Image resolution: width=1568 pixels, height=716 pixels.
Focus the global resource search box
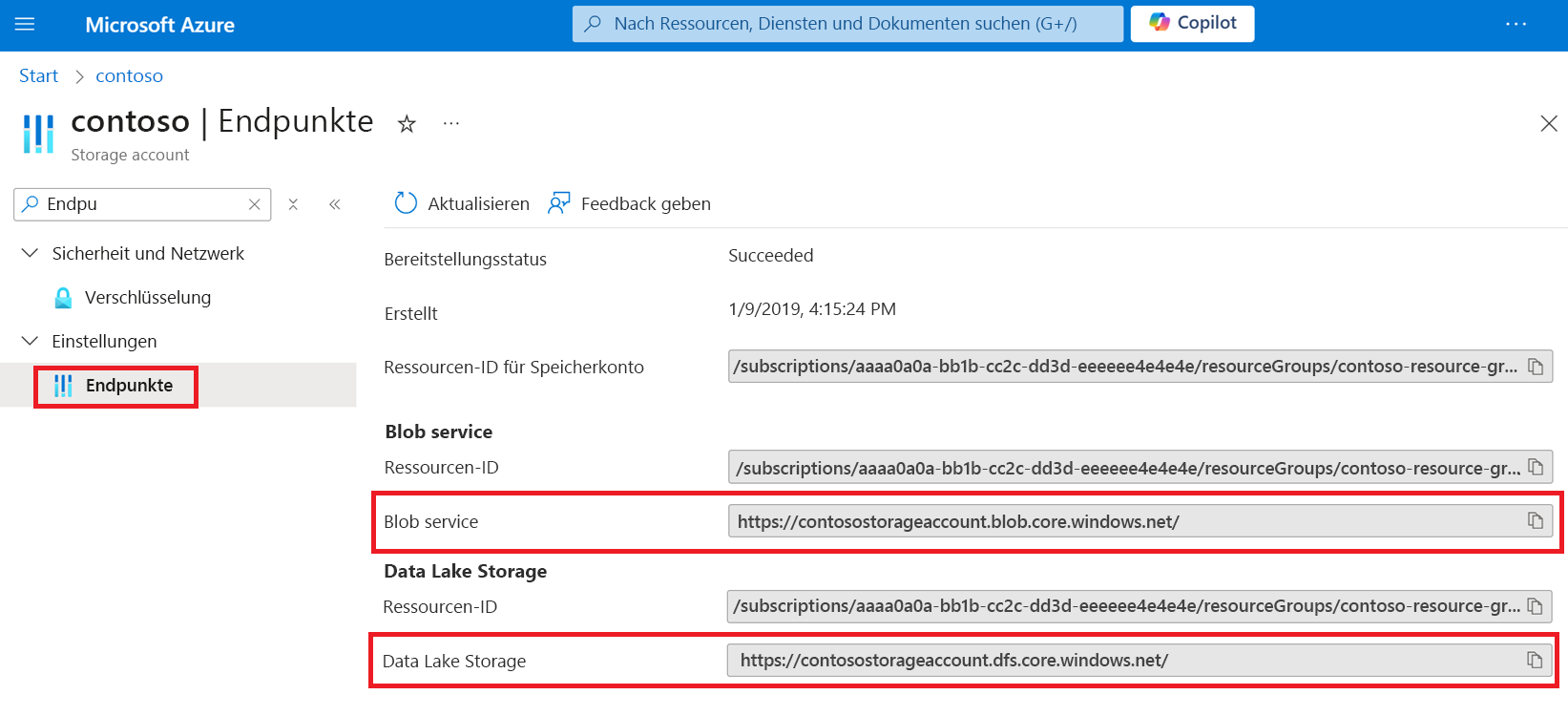(847, 24)
